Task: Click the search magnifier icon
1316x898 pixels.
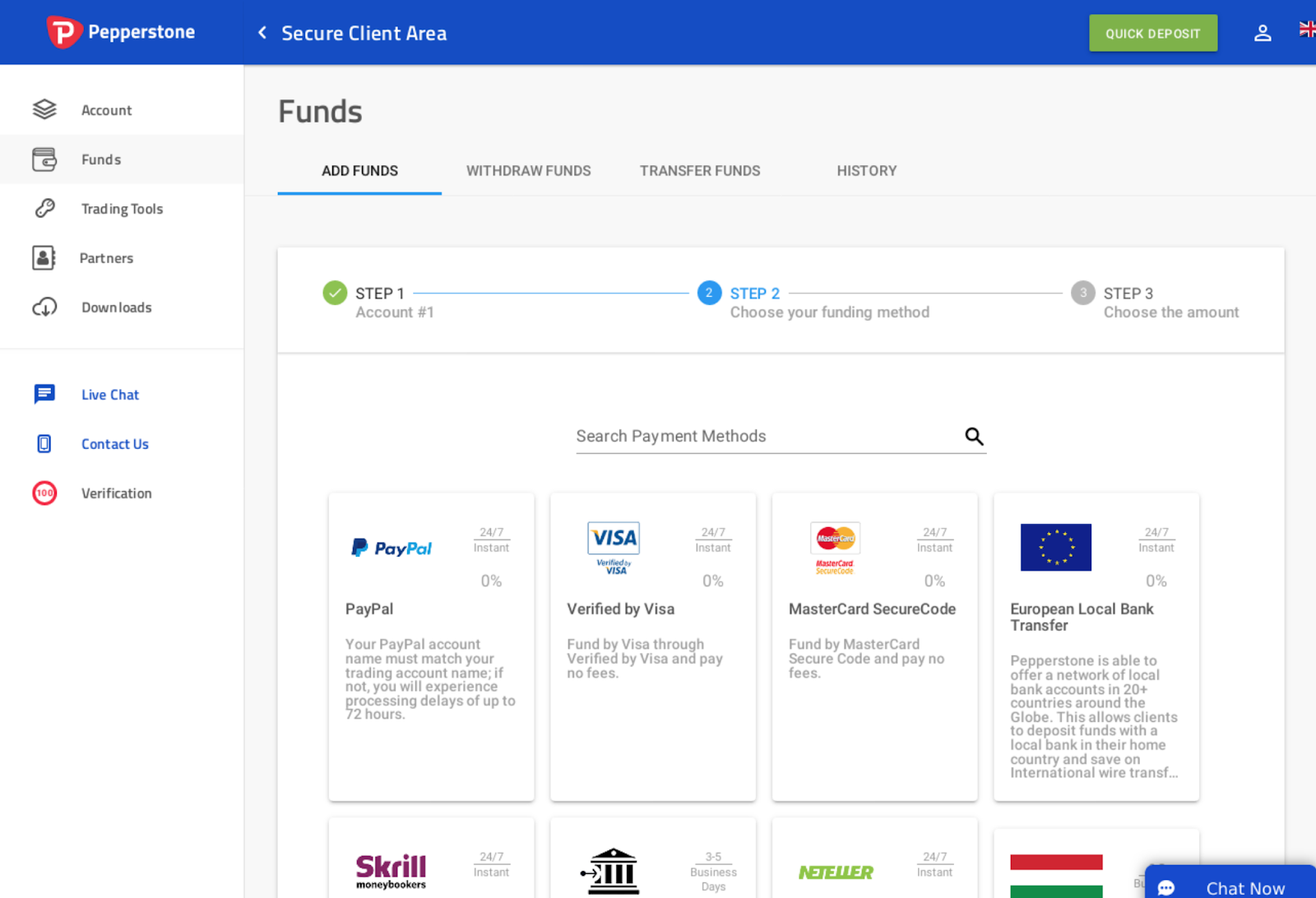Action: [x=974, y=436]
